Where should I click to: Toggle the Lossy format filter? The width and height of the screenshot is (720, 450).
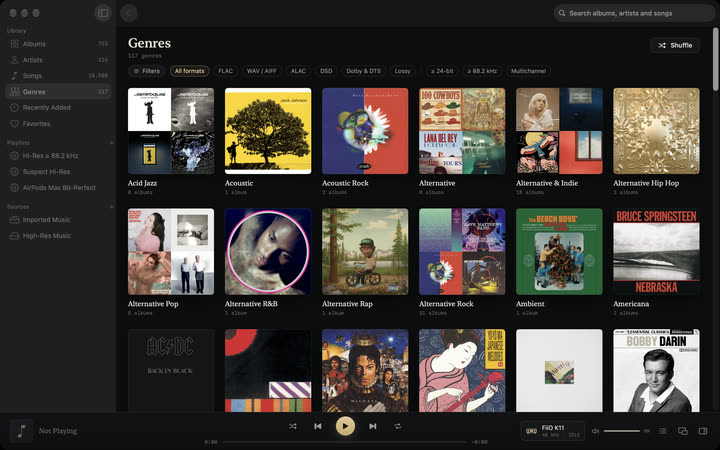point(402,71)
